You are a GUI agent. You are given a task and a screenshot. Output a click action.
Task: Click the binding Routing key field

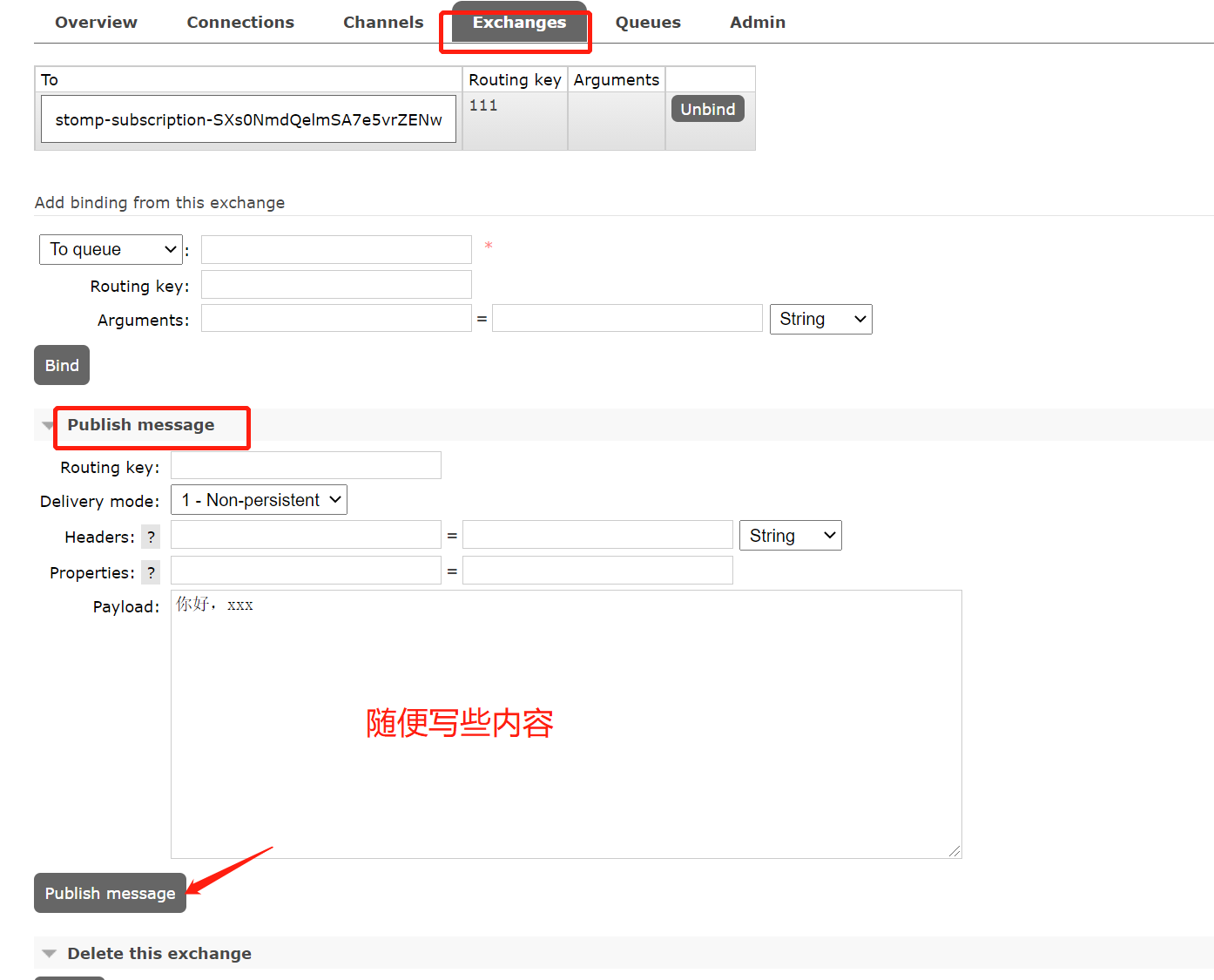(336, 285)
